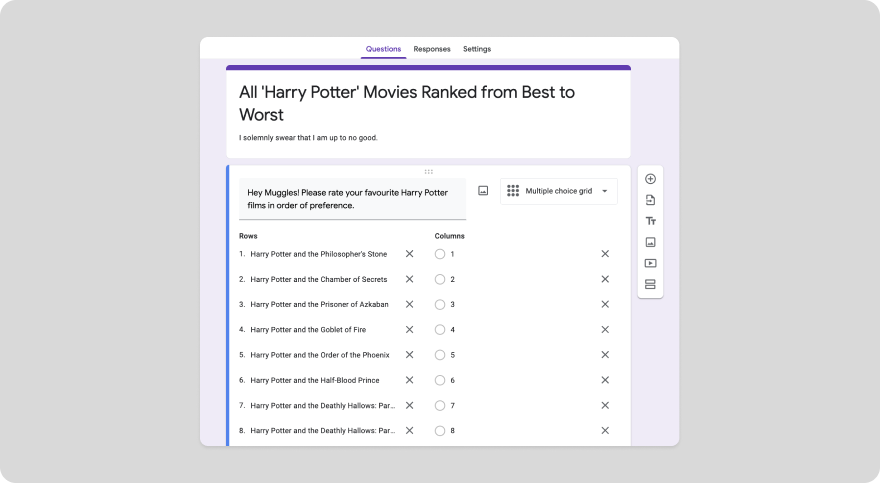Edit row text 'Order of the Phoenix'
Viewport: 880px width, 483px height.
tap(320, 355)
